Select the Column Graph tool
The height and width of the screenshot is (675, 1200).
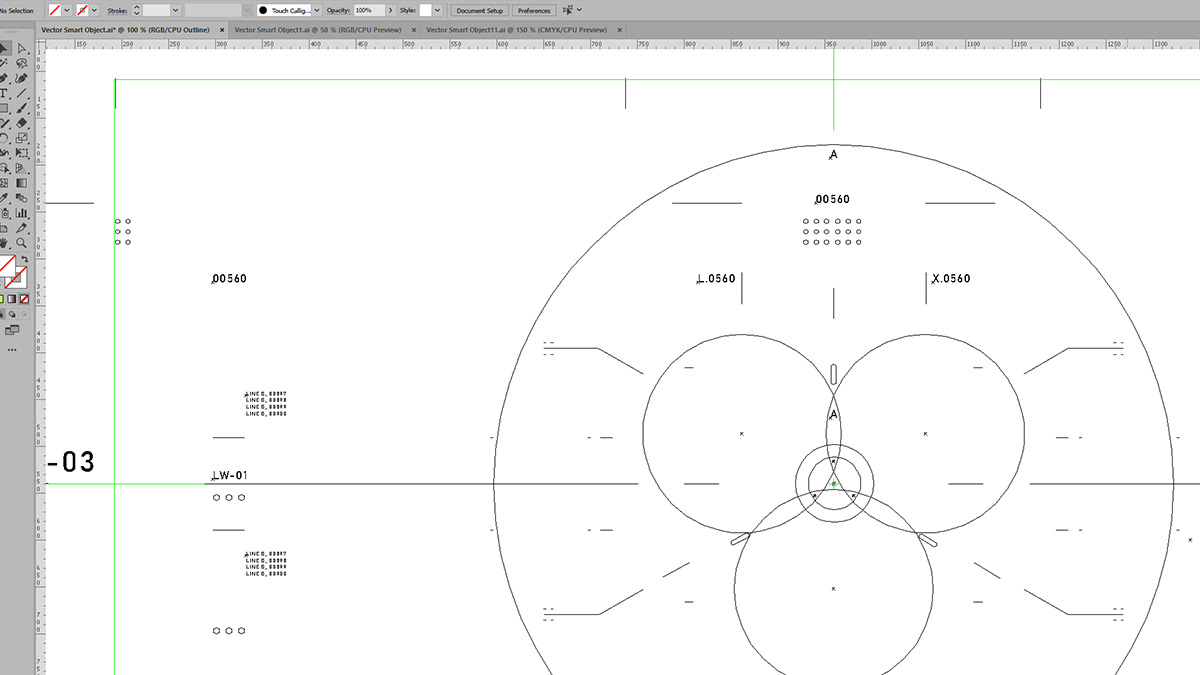click(x=21, y=213)
